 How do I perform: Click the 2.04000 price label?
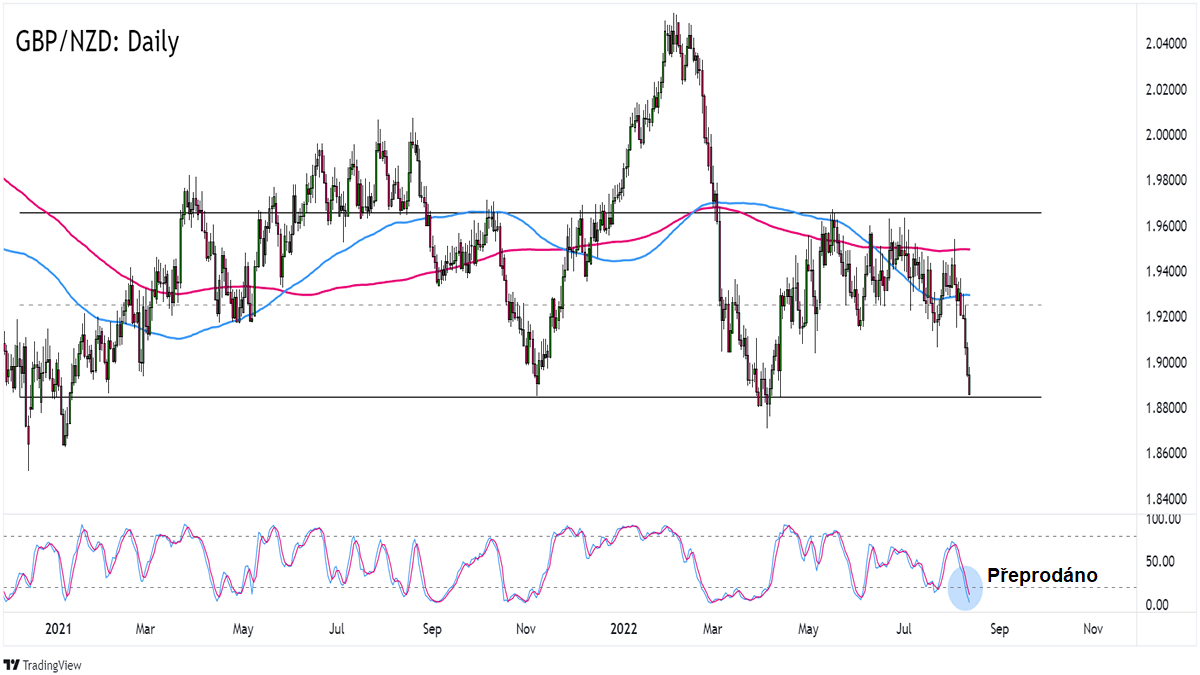coord(1167,44)
